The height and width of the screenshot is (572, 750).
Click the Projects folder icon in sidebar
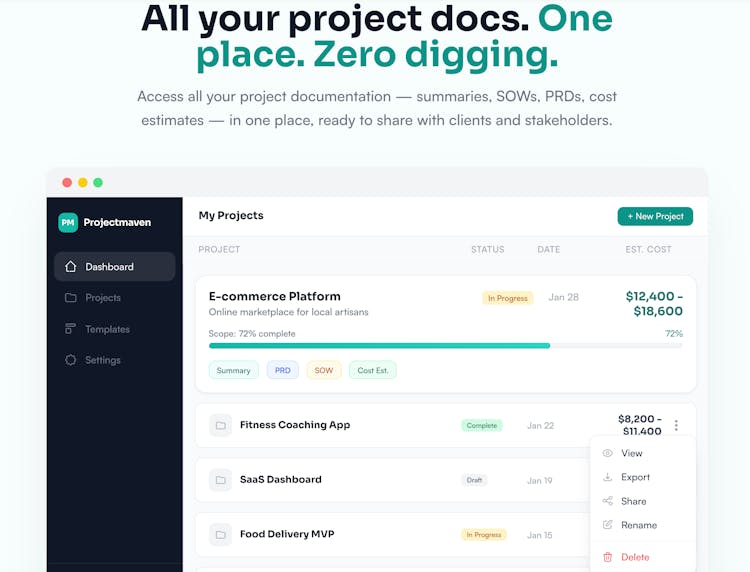[x=70, y=297]
